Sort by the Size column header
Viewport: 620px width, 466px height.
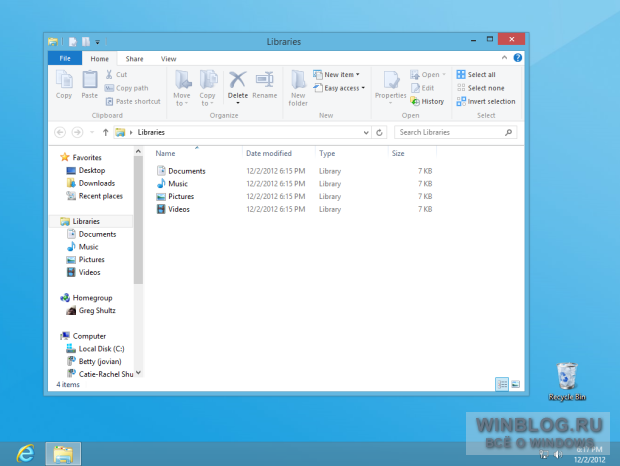[x=398, y=153]
